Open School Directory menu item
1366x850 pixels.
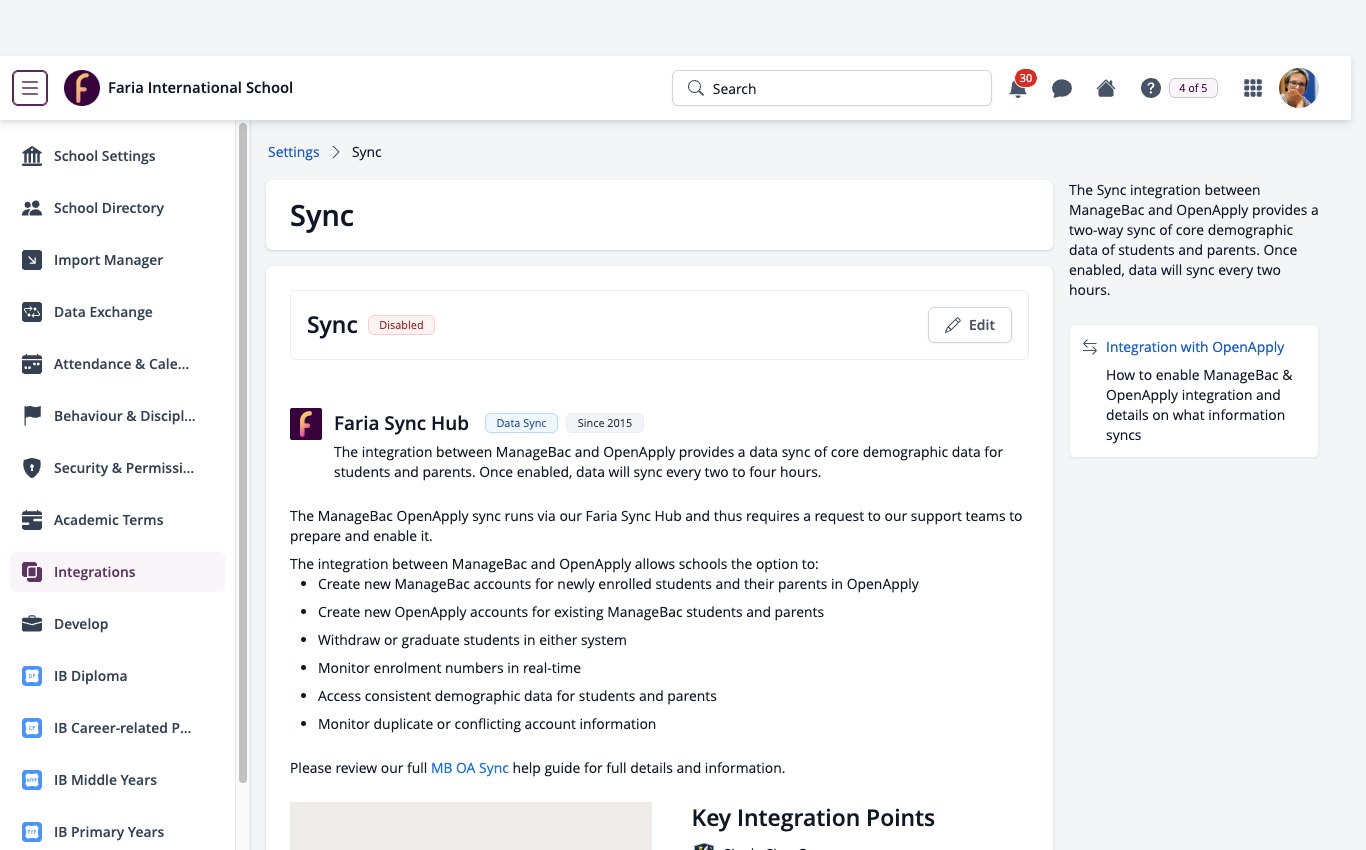click(118, 208)
